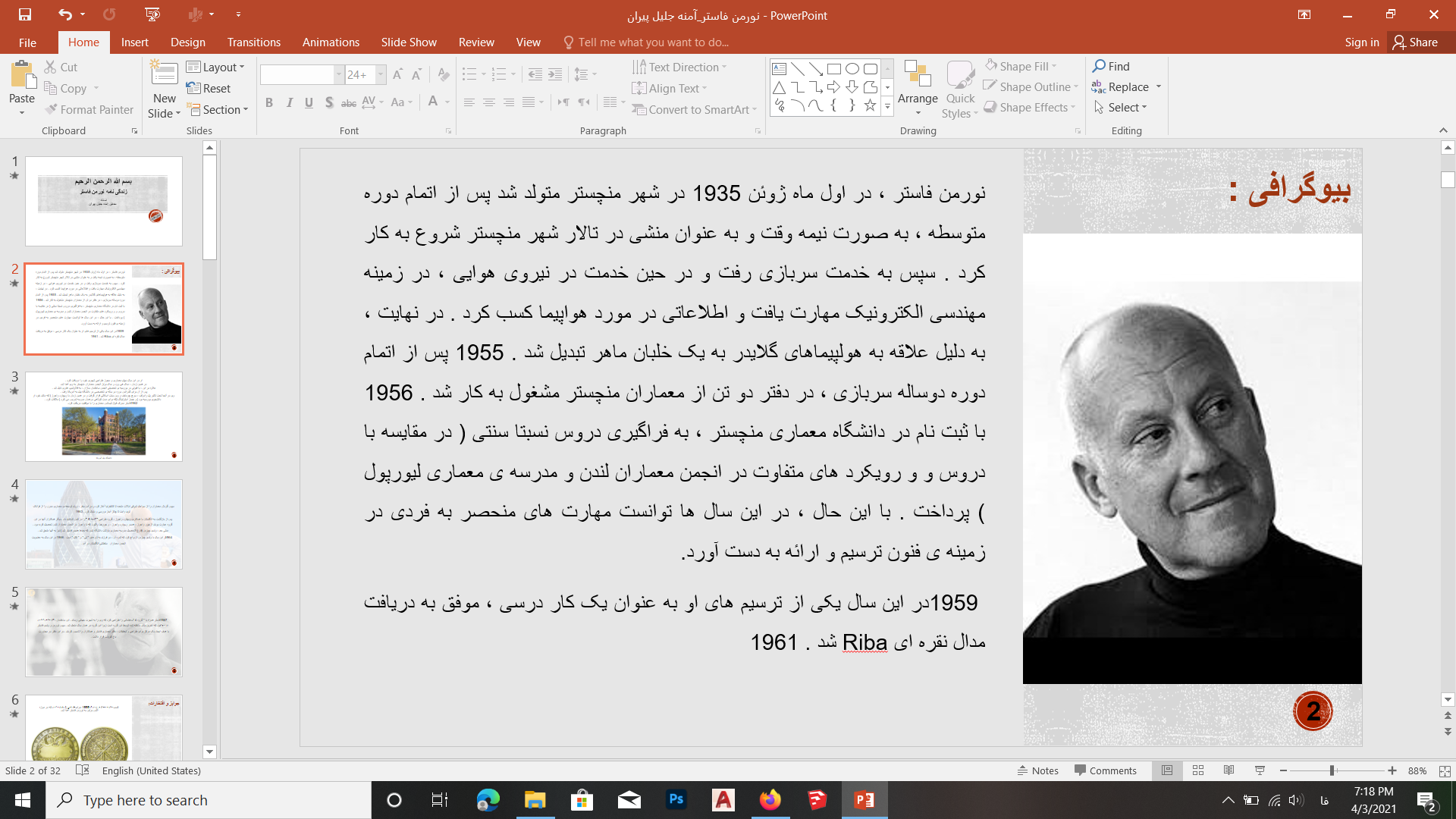This screenshot has width=1456, height=819.
Task: Expand the font size dropdown
Action: 381,74
